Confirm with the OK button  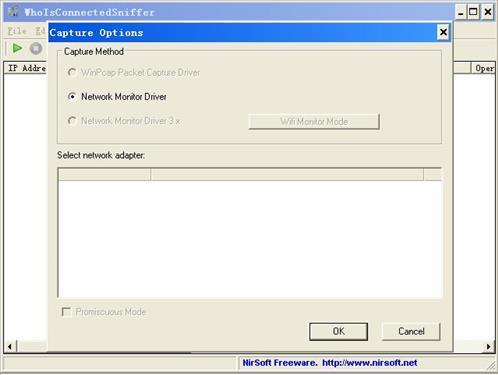tap(338, 331)
